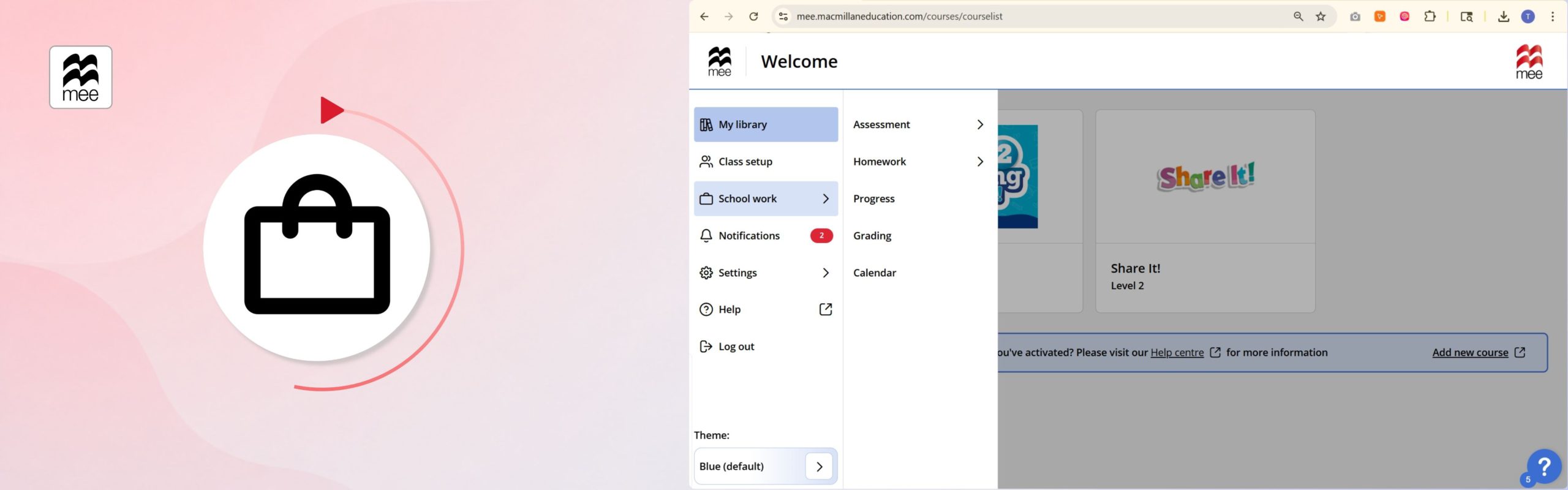Click the browser zoom magnifier icon
Viewport: 1568px width, 490px height.
coord(1298,17)
